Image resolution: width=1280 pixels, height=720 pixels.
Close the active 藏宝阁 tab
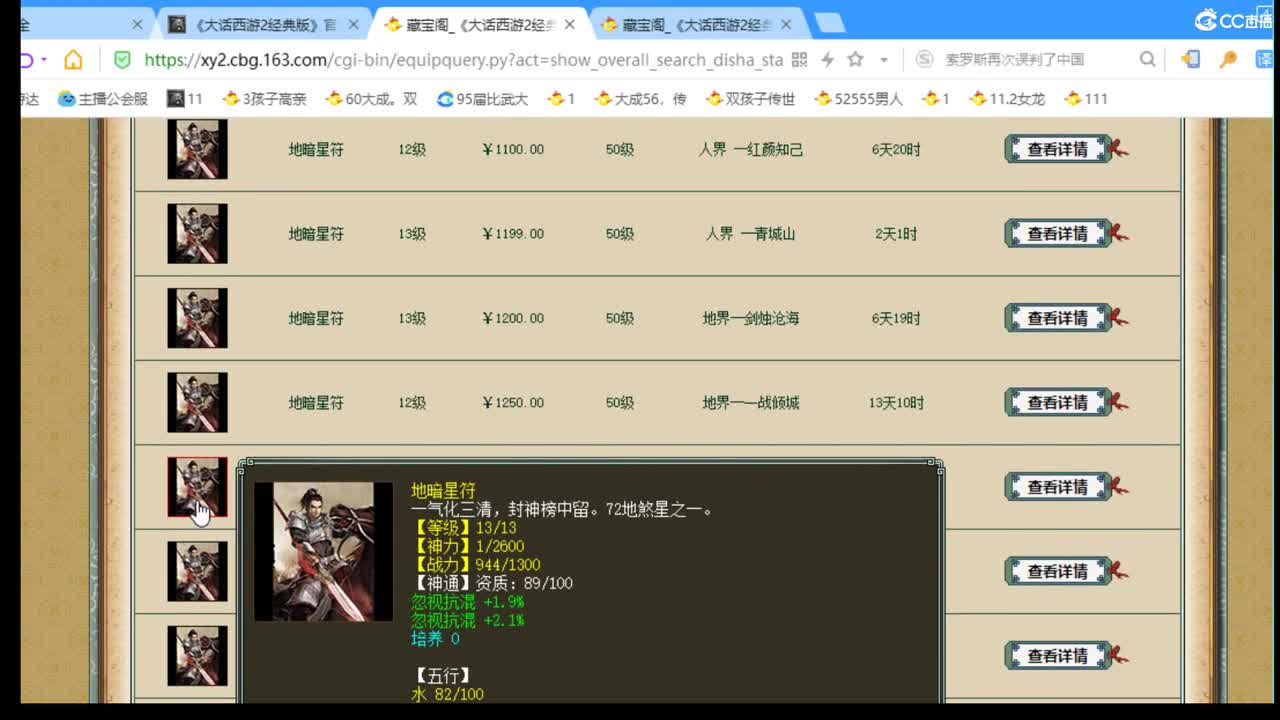coord(571,24)
